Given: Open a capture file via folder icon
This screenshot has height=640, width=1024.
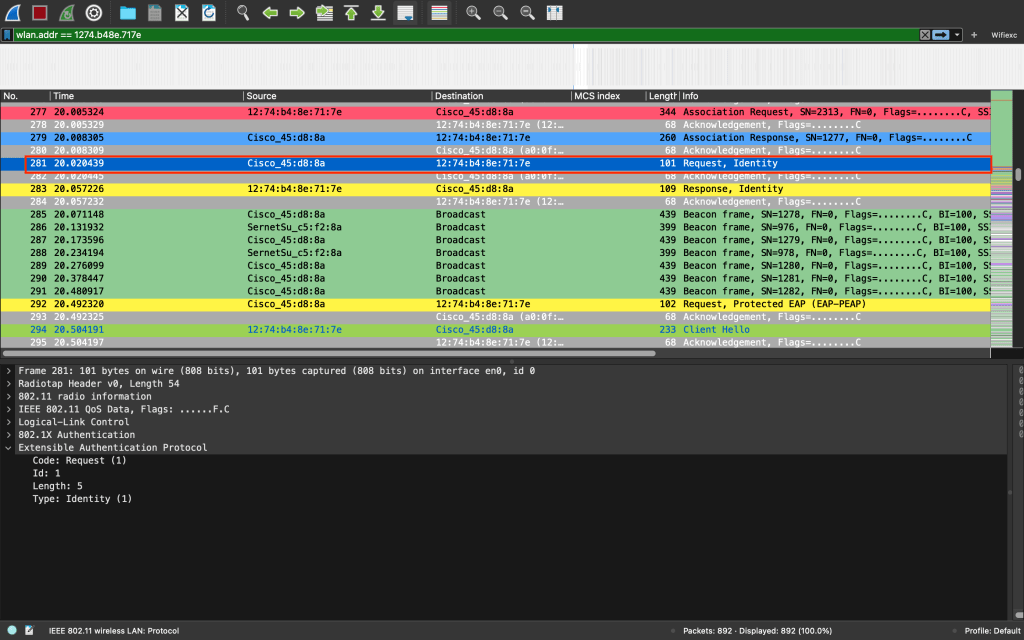Looking at the screenshot, I should pyautogui.click(x=128, y=13).
